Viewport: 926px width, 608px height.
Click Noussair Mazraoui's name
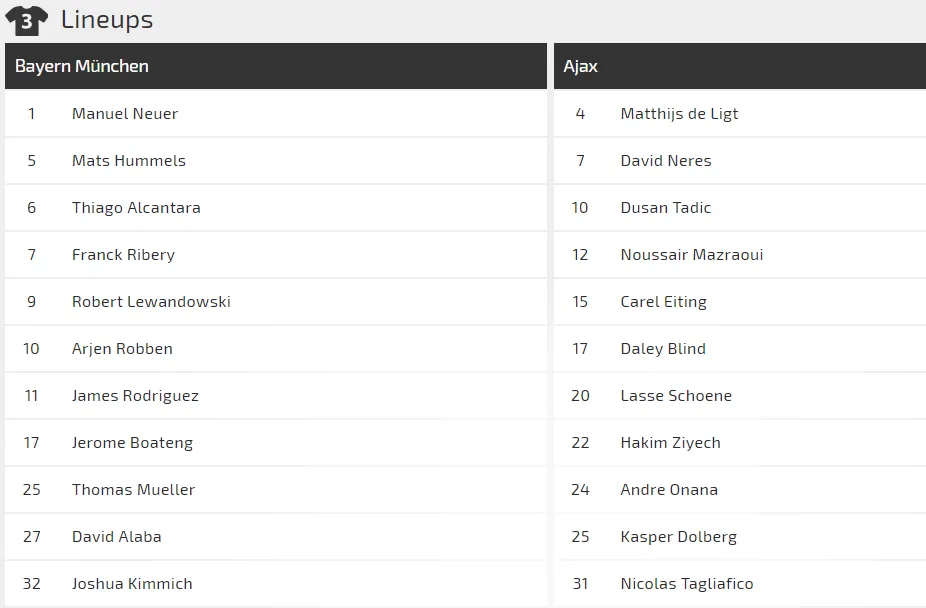(692, 255)
